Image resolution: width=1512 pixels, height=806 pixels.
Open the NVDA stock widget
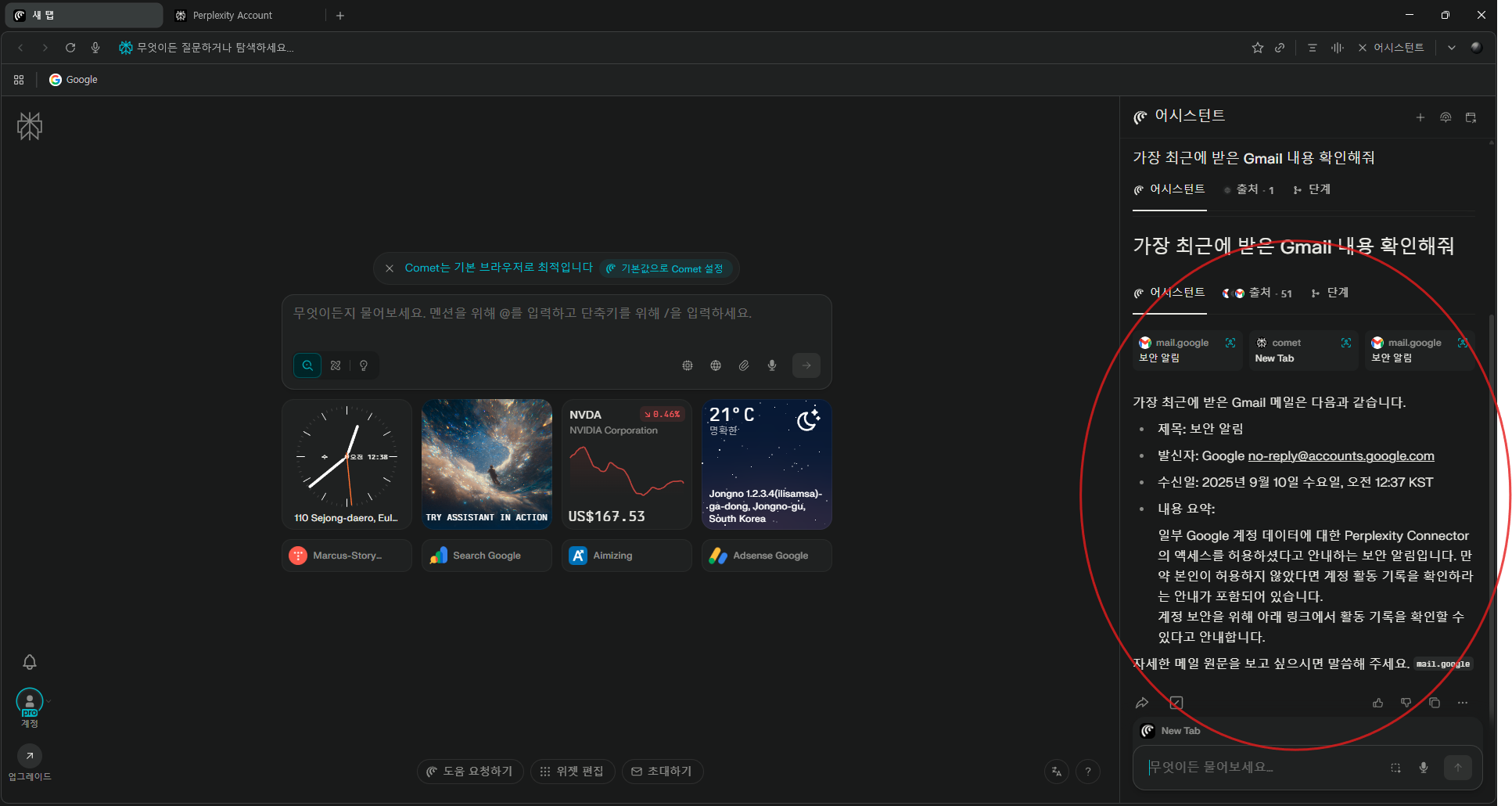pyautogui.click(x=627, y=465)
